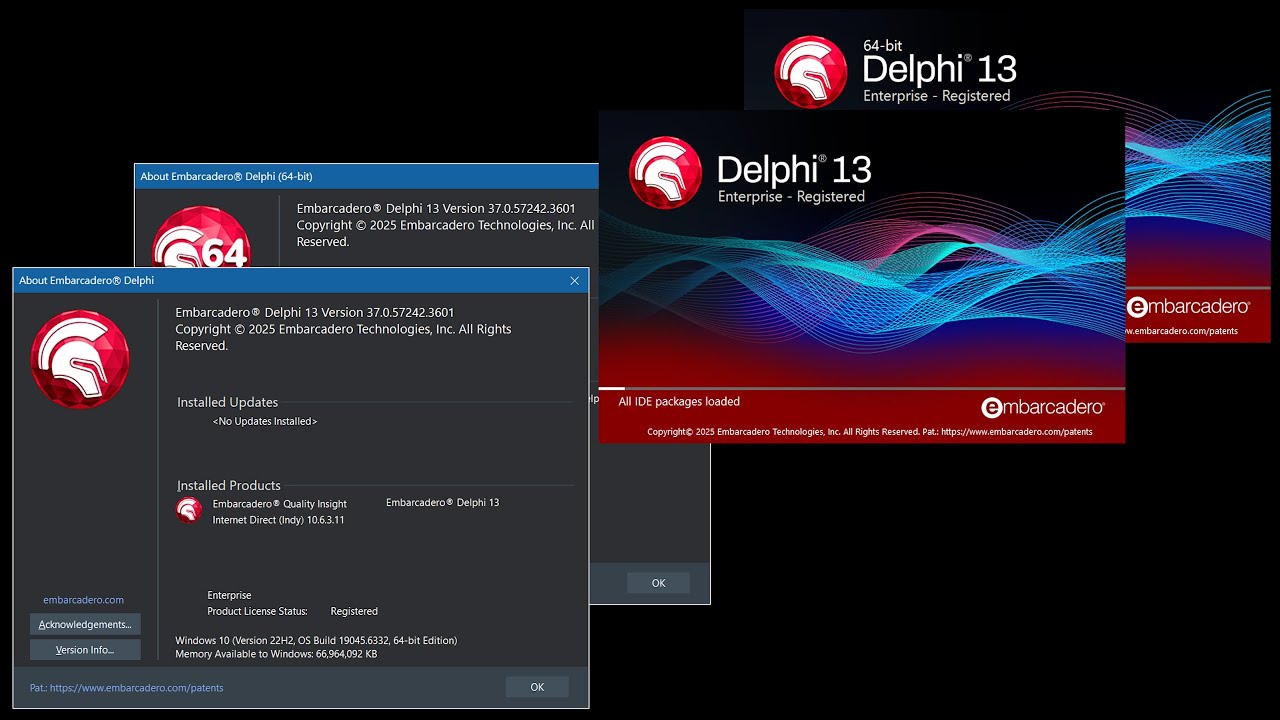Click the 'Enterprise' edition label in the About dialog
Image resolution: width=1280 pixels, height=720 pixels.
[x=230, y=595]
